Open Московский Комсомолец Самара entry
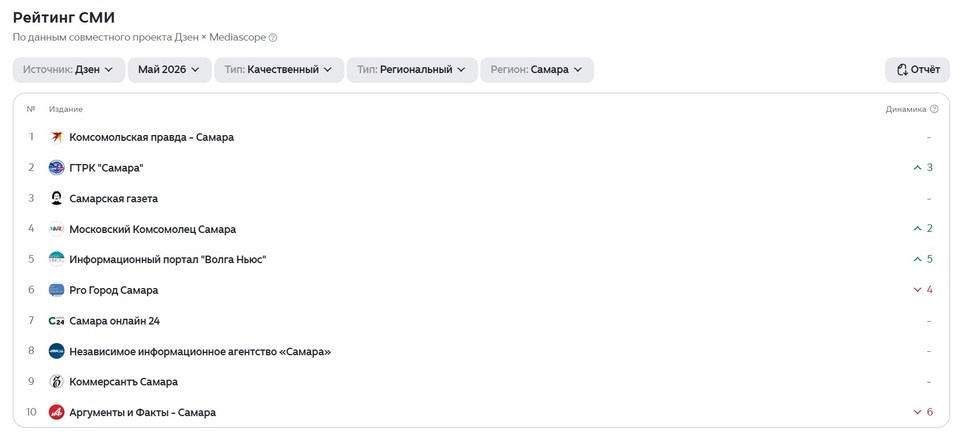960x448 pixels. [x=152, y=229]
